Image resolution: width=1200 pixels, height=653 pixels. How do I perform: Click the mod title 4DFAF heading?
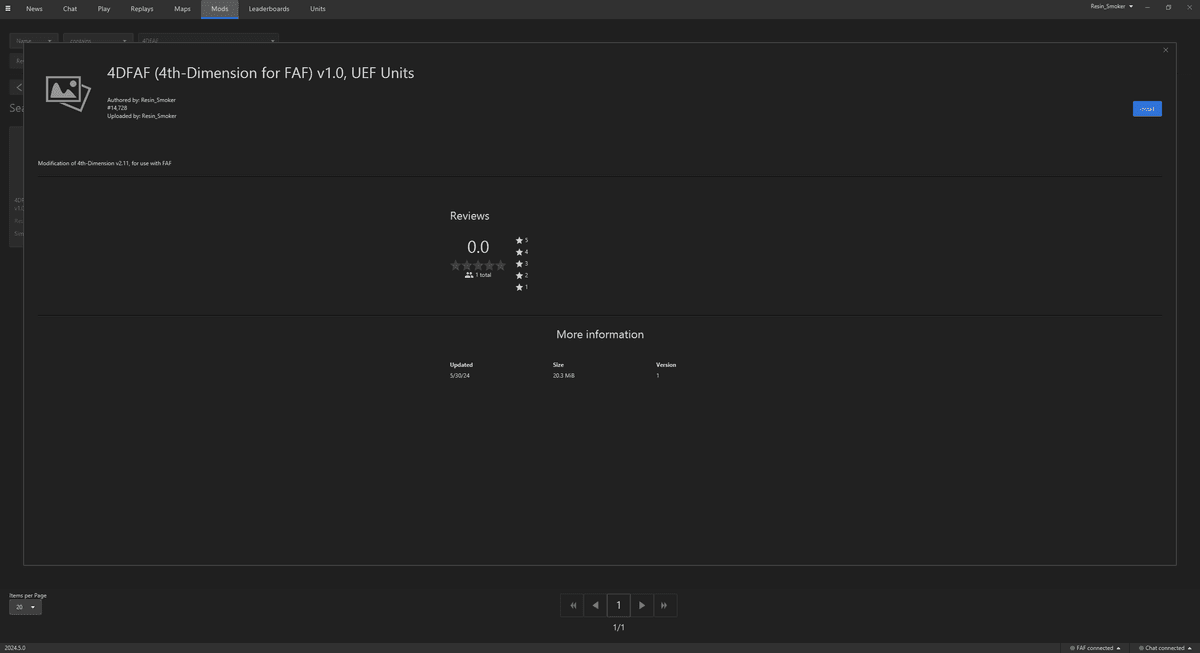pos(260,73)
